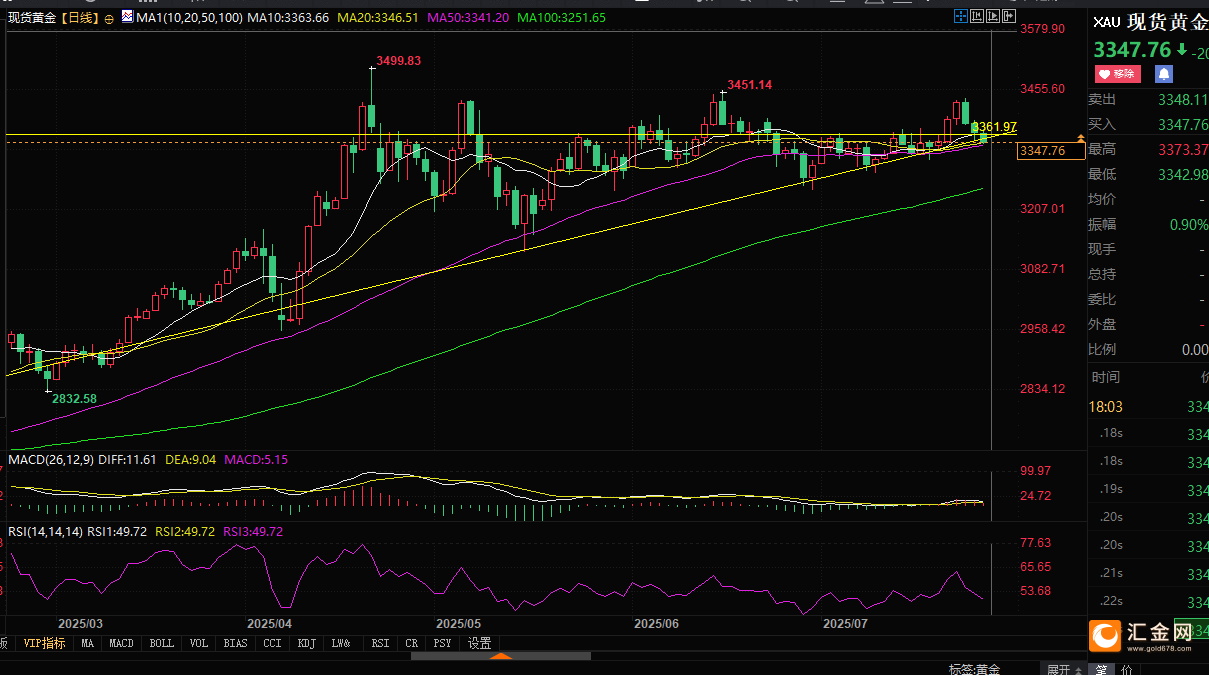The width and height of the screenshot is (1209, 675).
Task: Click the 振幅 0.90% row
Action: (1148, 225)
